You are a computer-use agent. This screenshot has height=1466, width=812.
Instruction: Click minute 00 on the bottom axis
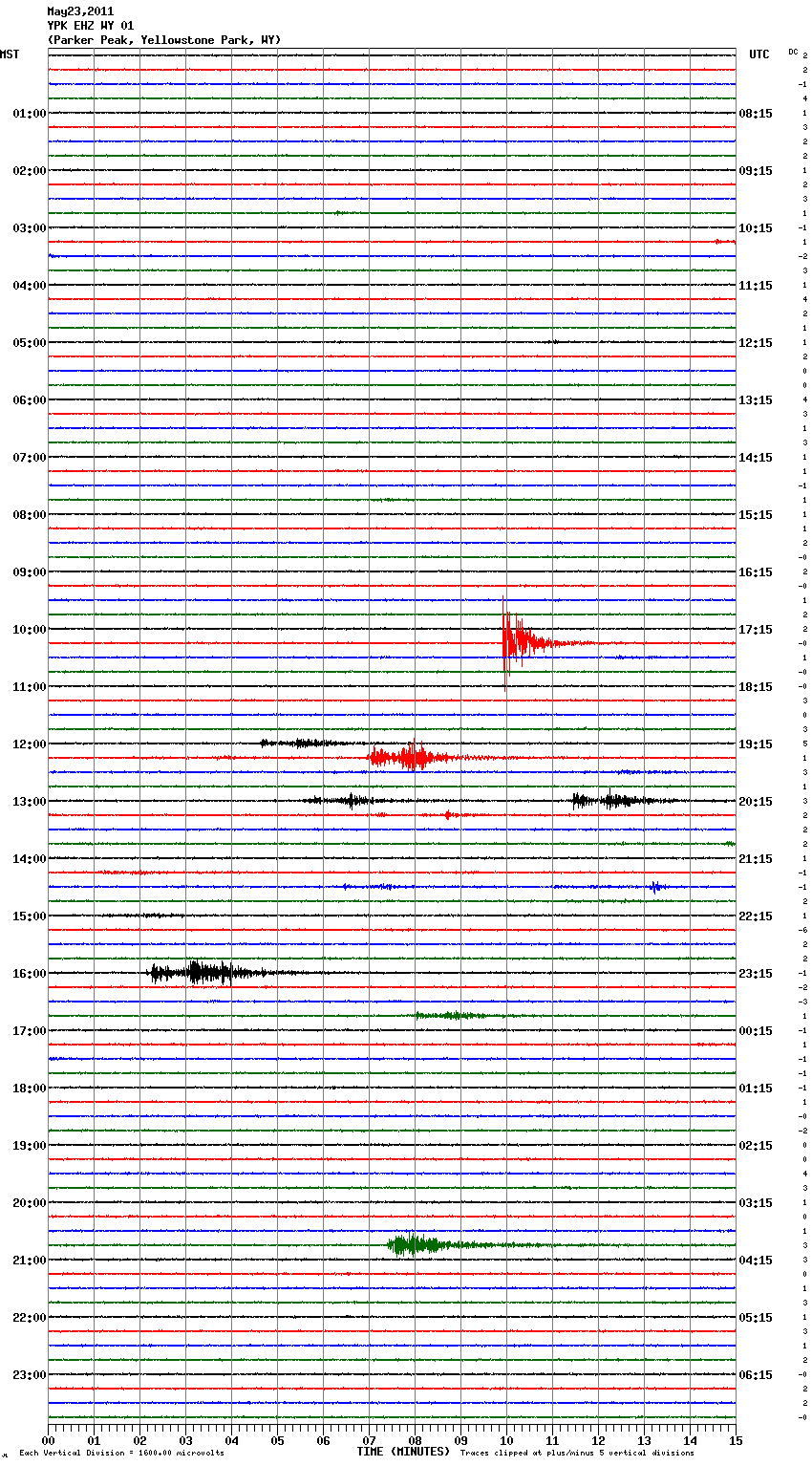point(49,1440)
